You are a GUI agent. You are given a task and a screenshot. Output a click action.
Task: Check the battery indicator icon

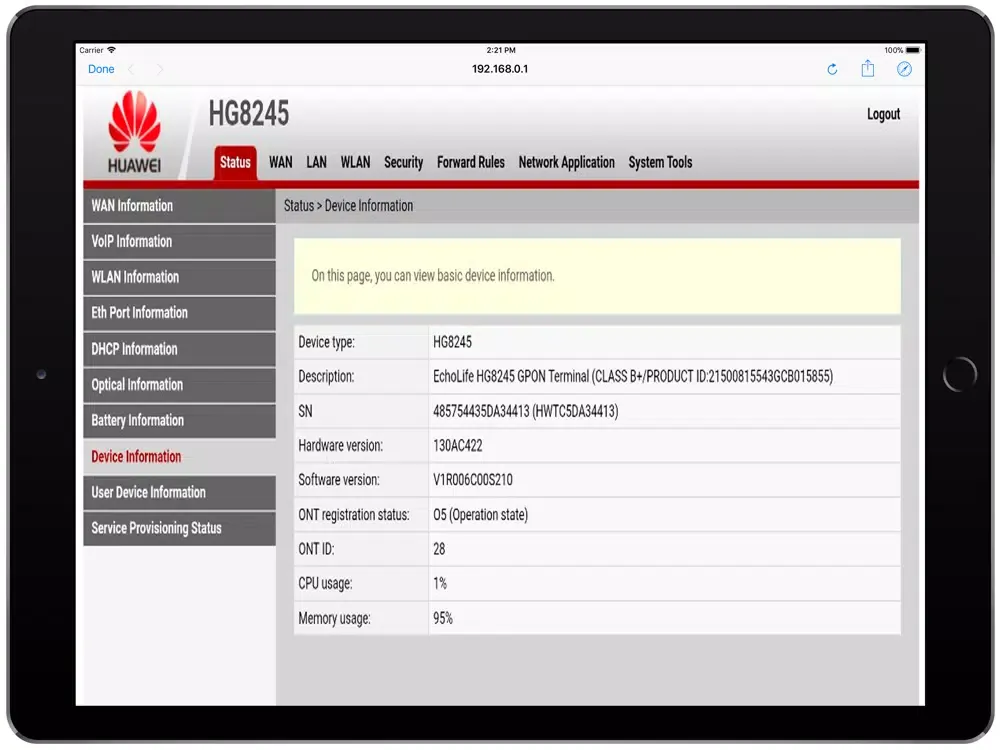pos(913,50)
